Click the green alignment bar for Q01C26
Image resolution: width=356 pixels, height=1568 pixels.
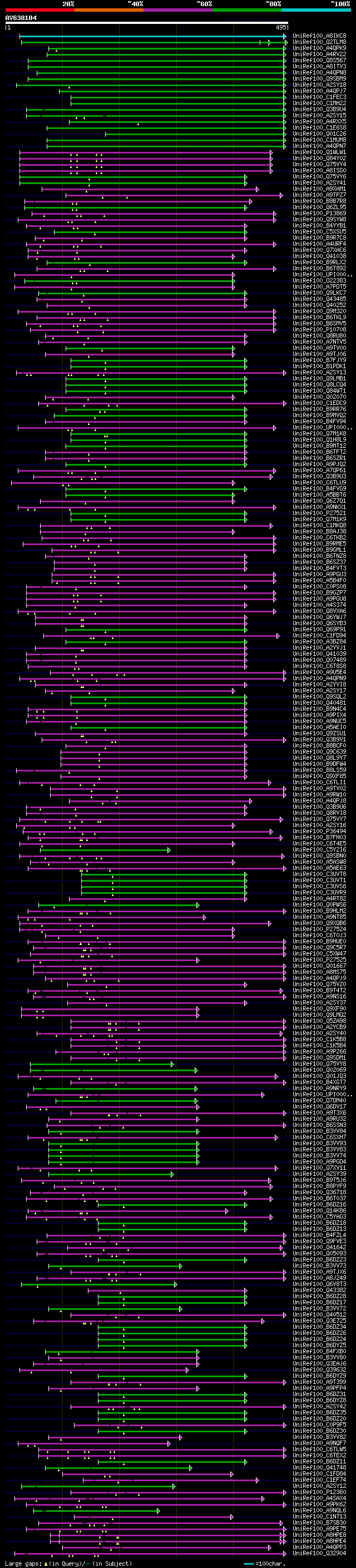pos(195,134)
